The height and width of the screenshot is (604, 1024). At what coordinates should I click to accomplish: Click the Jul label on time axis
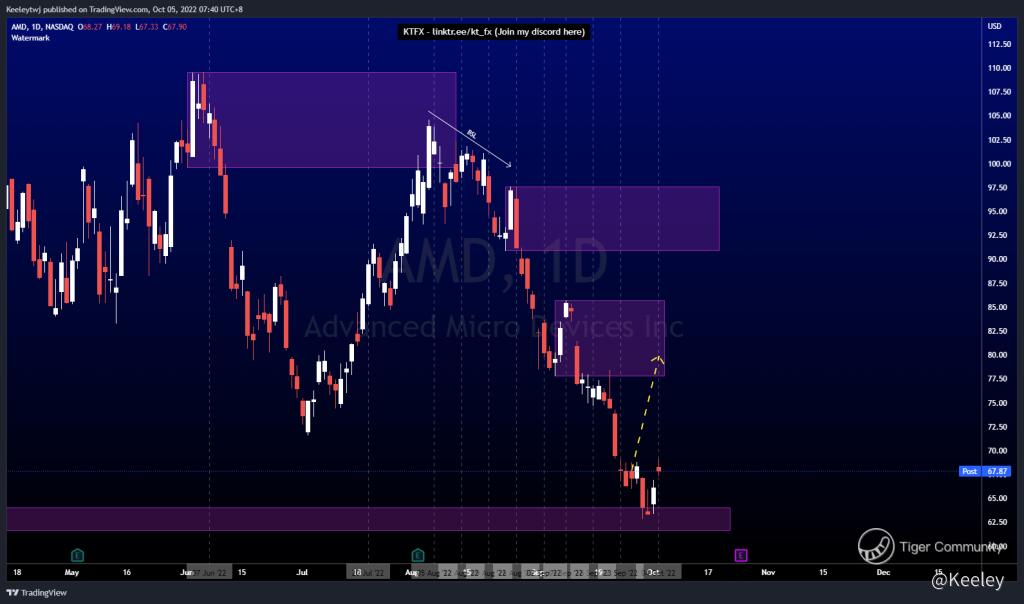click(302, 572)
